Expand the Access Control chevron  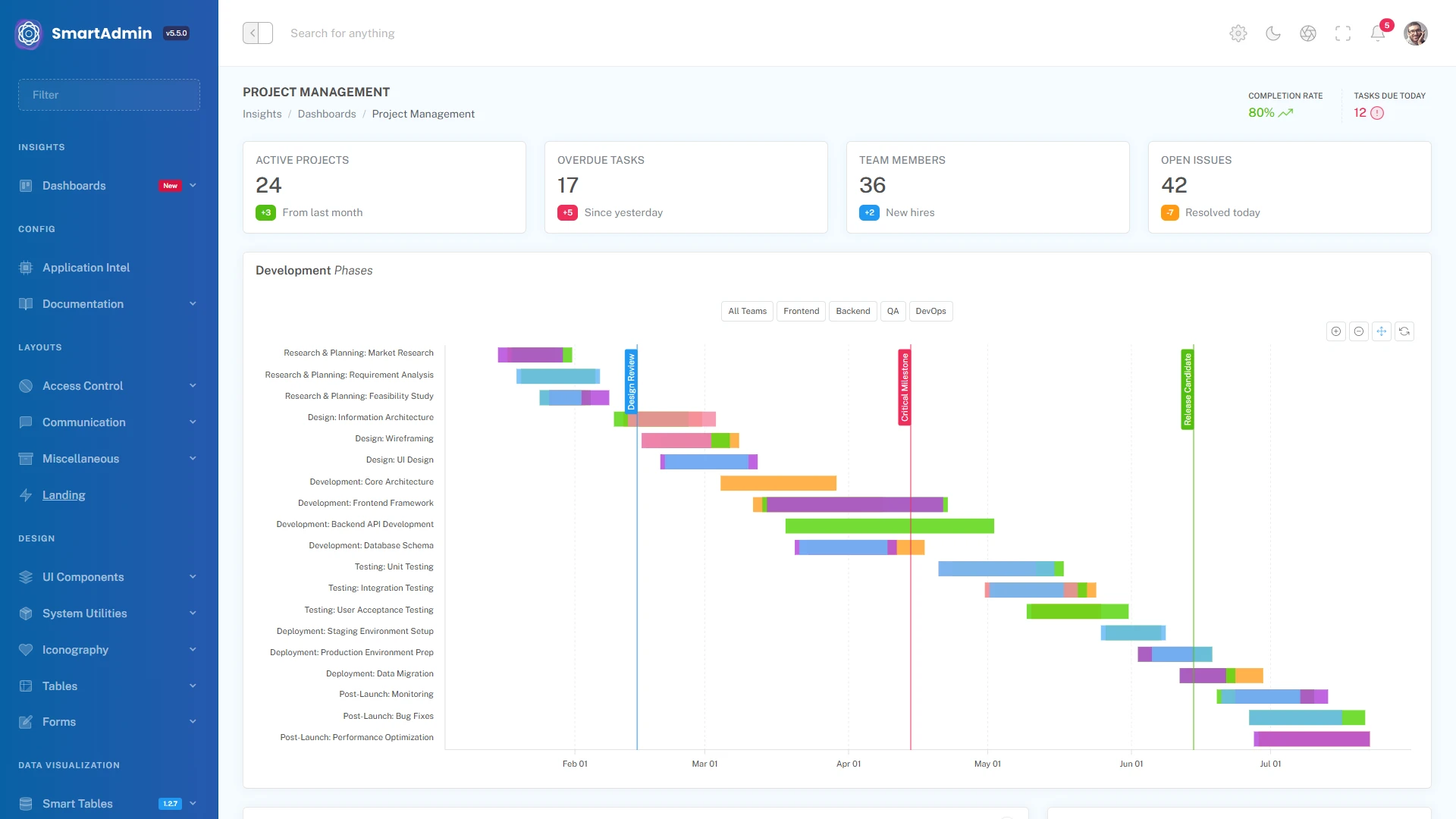click(193, 386)
